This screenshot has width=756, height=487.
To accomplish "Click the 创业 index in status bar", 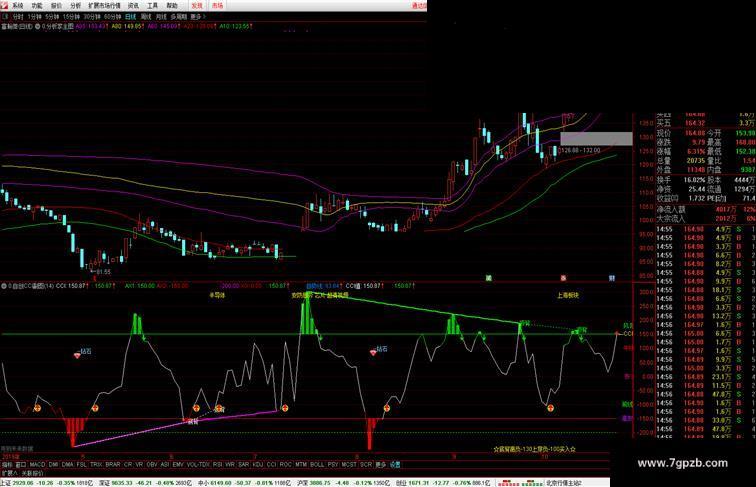I will click(444, 483).
